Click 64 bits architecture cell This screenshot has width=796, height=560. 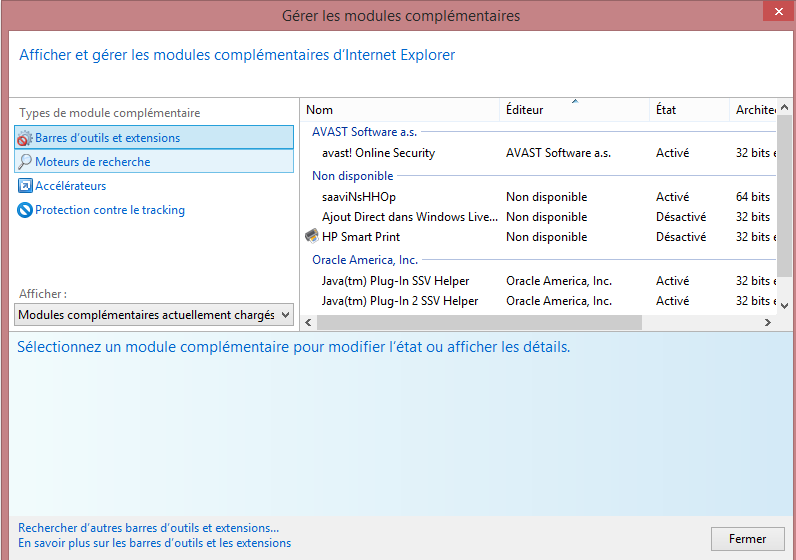click(x=753, y=196)
